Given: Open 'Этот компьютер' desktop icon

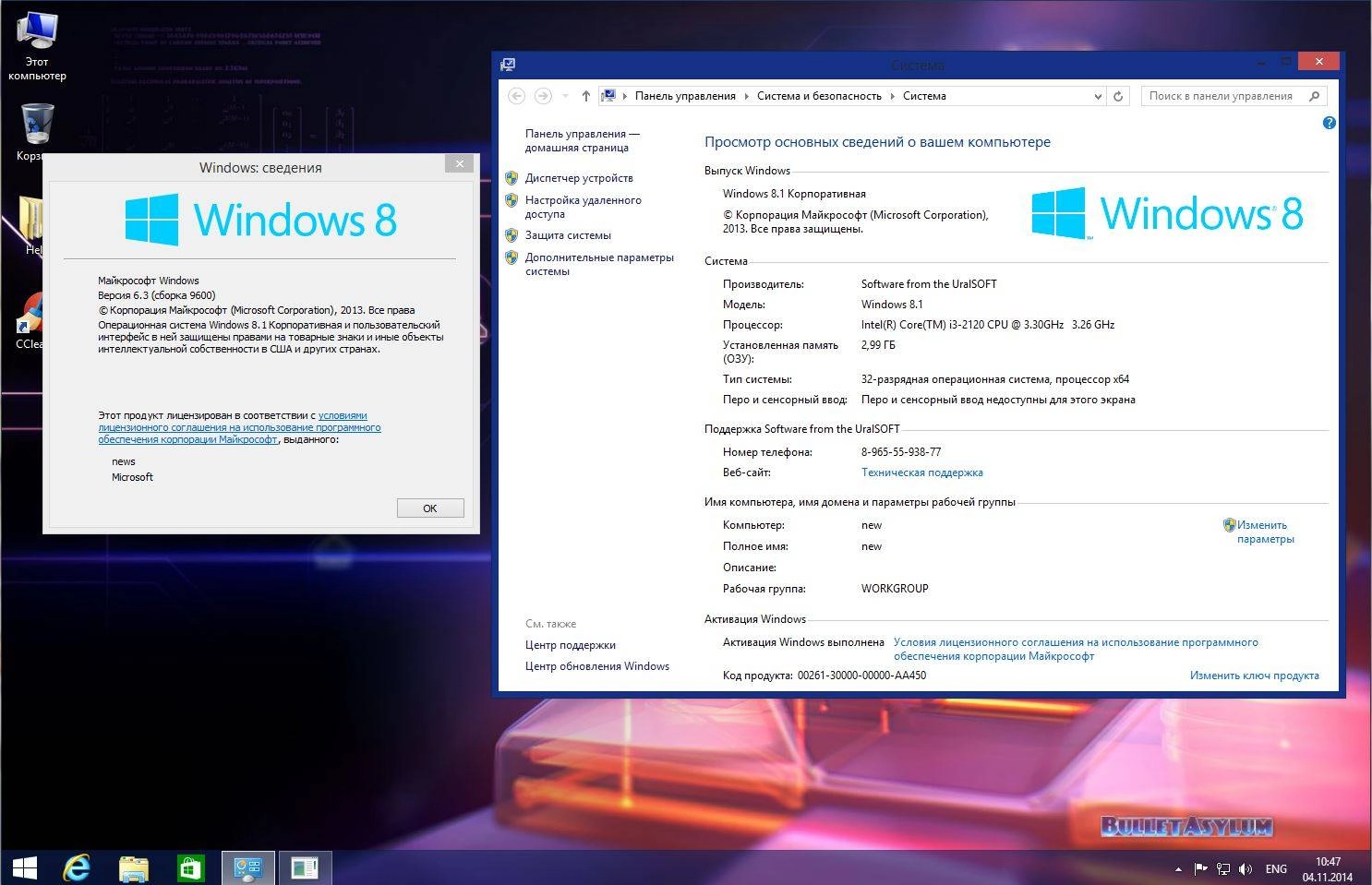Looking at the screenshot, I should click(37, 46).
